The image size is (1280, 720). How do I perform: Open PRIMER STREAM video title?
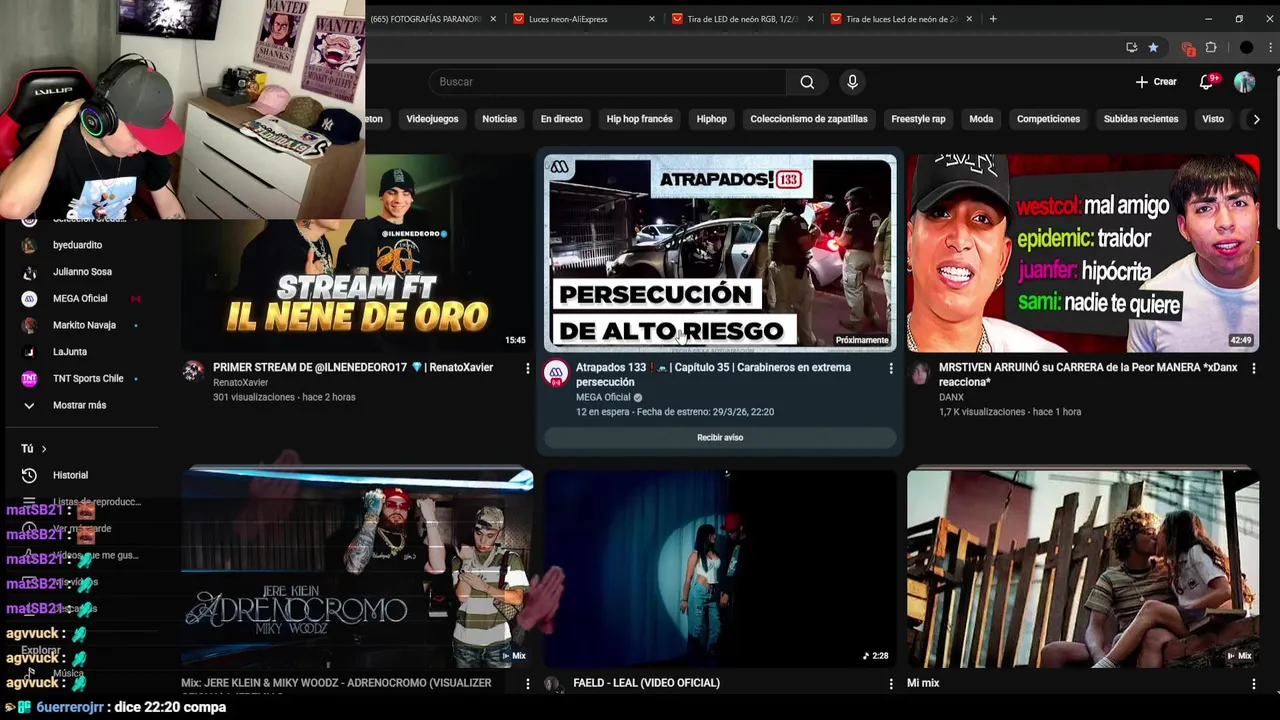[353, 368]
